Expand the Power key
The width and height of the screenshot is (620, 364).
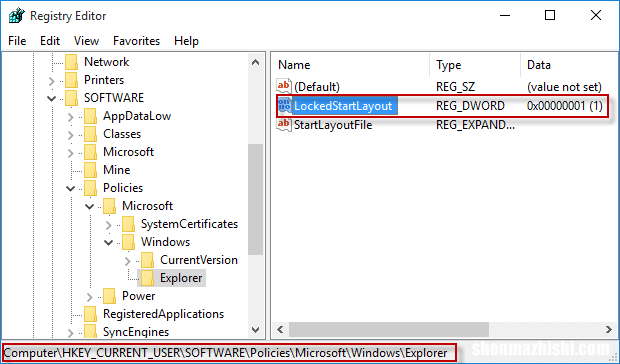(x=89, y=296)
